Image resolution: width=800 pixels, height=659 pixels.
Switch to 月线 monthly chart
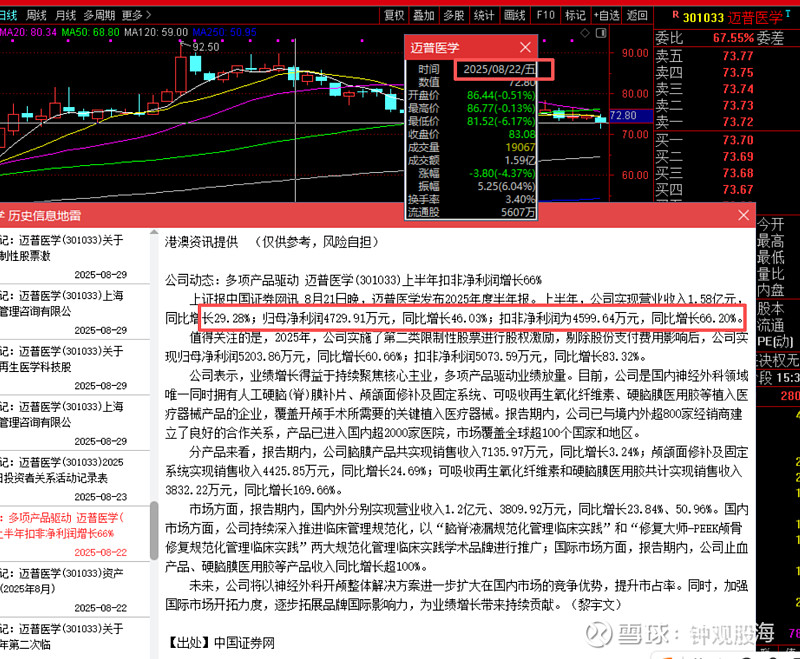tap(65, 15)
